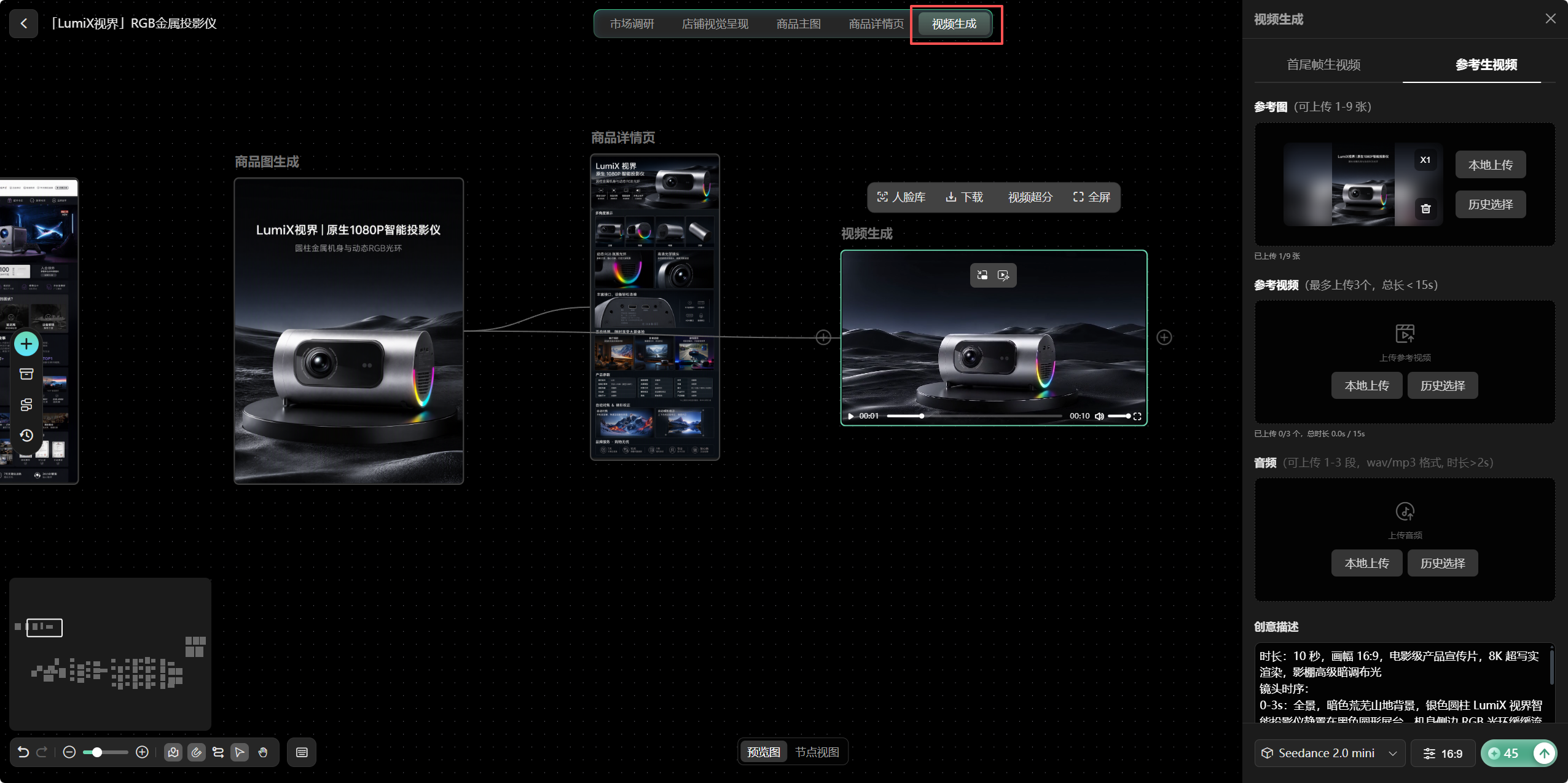Switch to the 市场调研 tab
The image size is (1568, 783).
pos(632,24)
